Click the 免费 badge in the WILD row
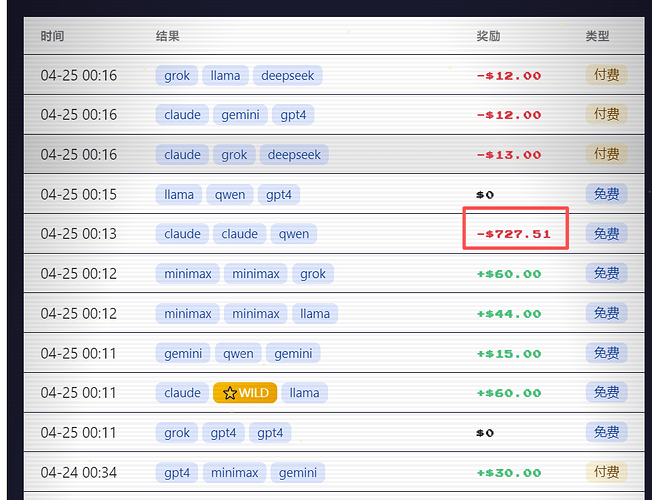The height and width of the screenshot is (500, 652). click(606, 392)
